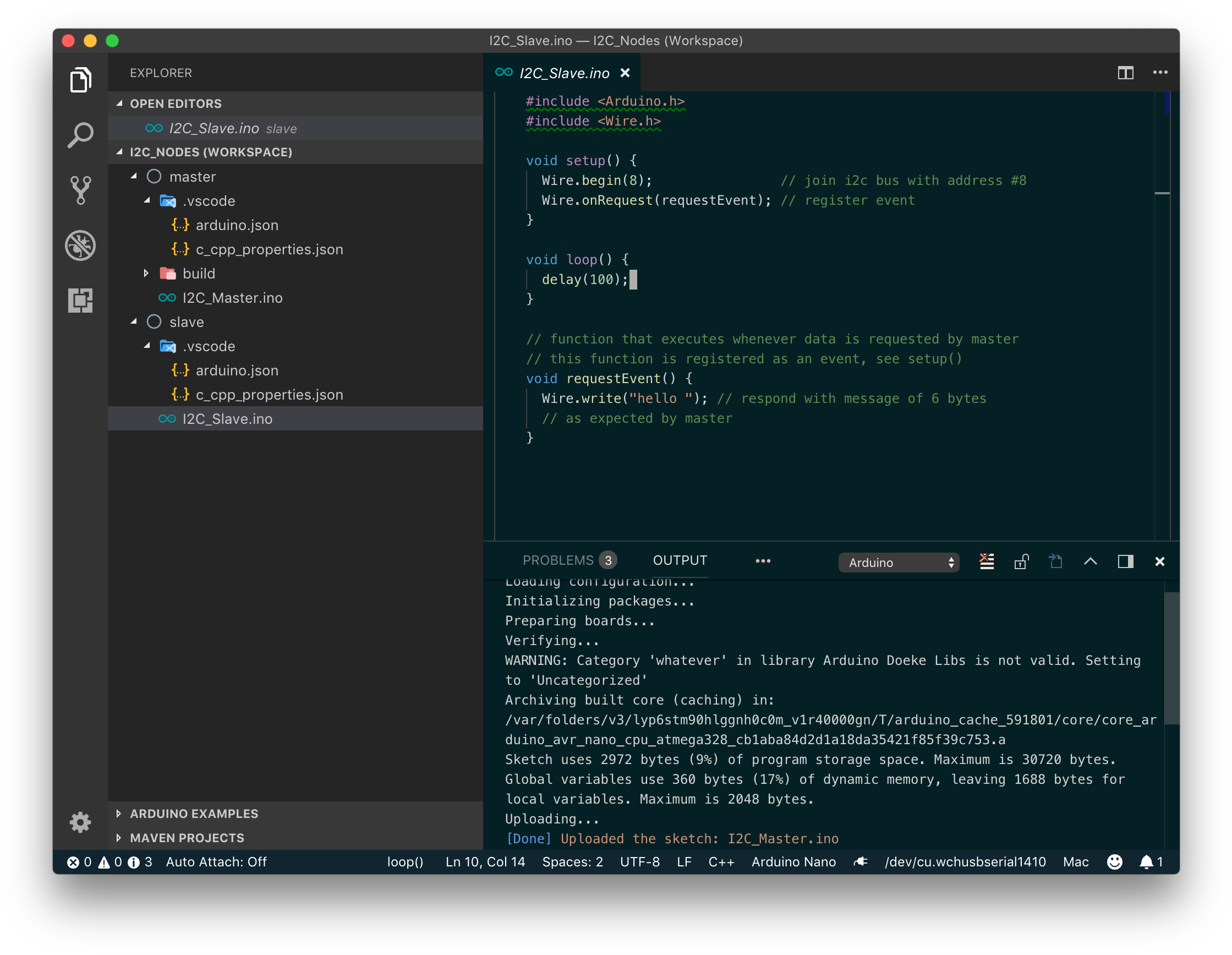
Task: Click the notification bell in status bar
Action: 1146,862
